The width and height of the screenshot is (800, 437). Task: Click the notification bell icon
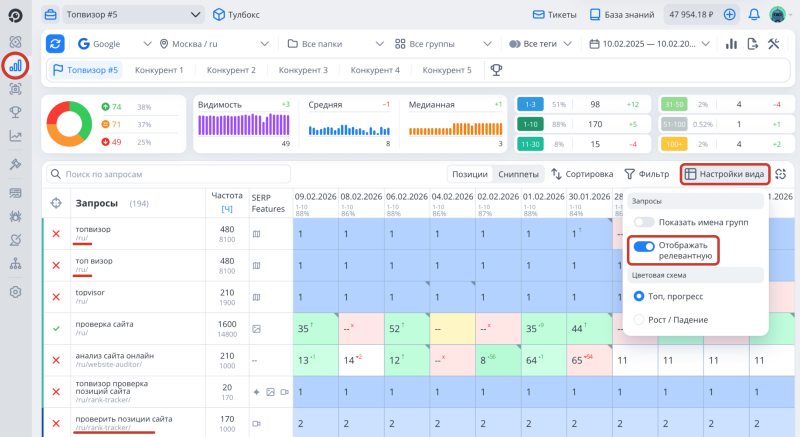coord(754,15)
